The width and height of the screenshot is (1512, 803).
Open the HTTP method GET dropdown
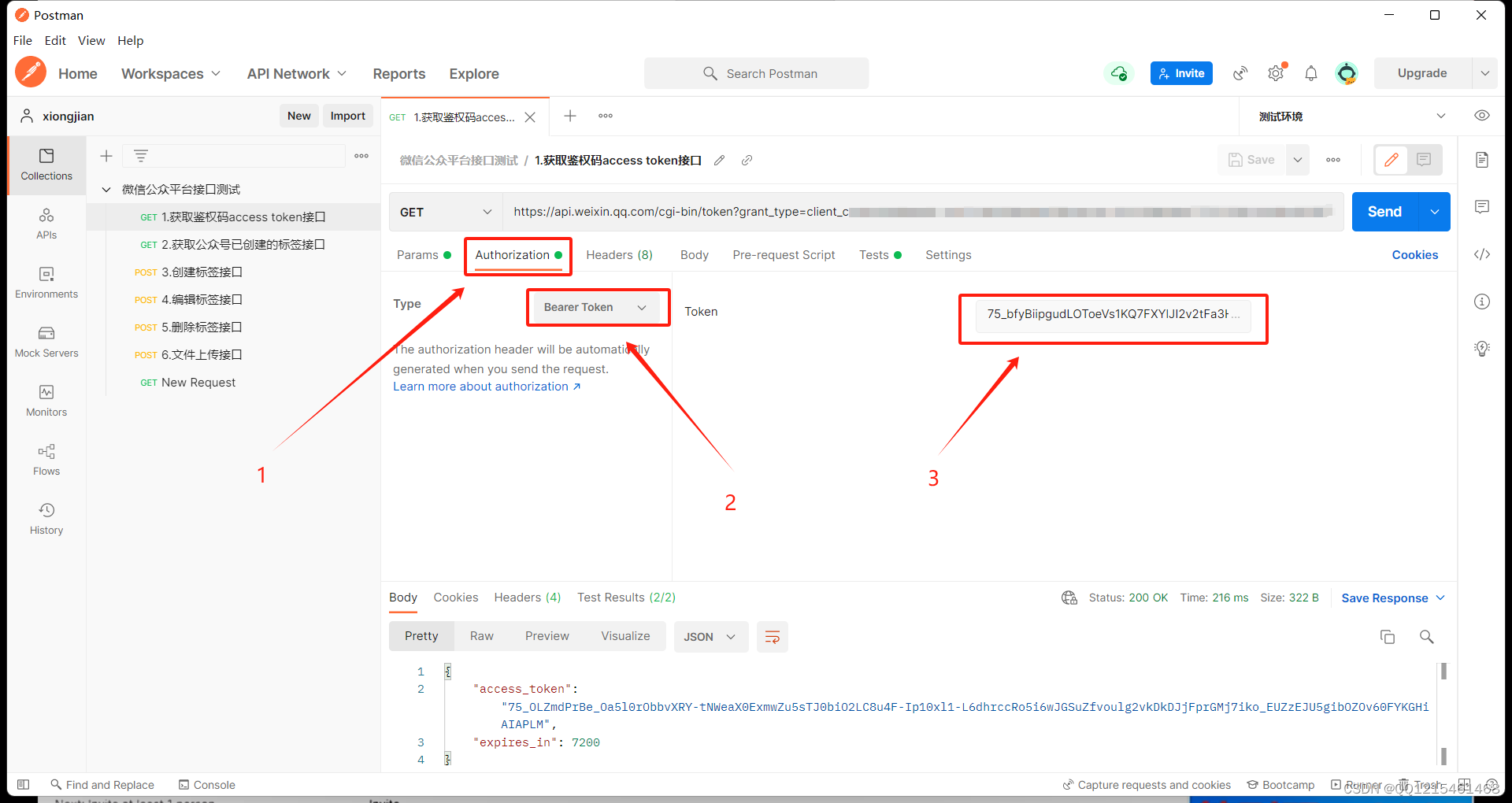point(446,212)
